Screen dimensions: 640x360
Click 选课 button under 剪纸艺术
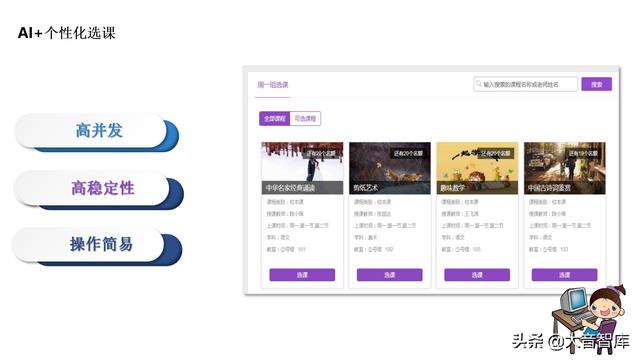point(389,275)
